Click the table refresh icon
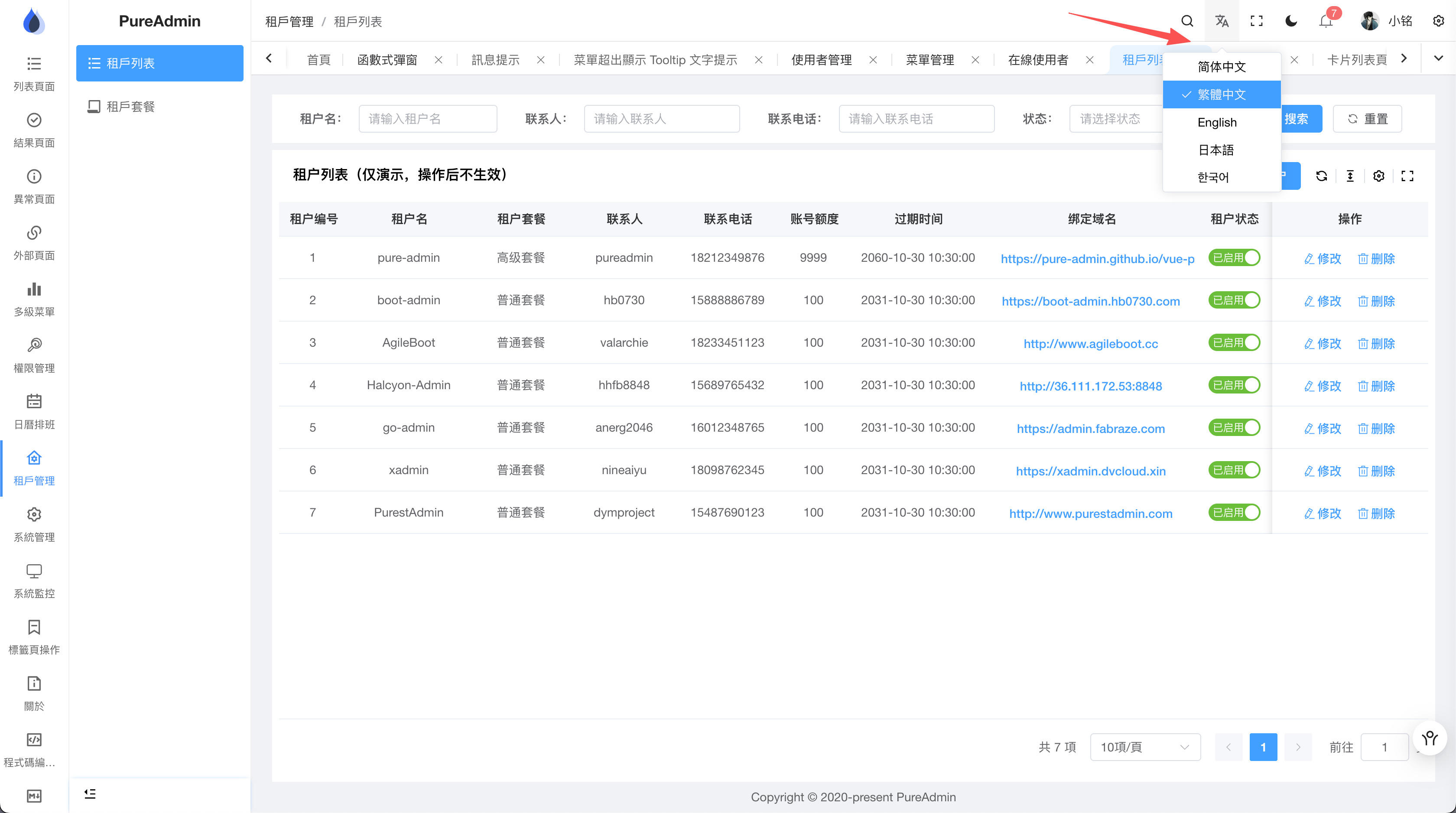This screenshot has height=813, width=1456. tap(1322, 176)
